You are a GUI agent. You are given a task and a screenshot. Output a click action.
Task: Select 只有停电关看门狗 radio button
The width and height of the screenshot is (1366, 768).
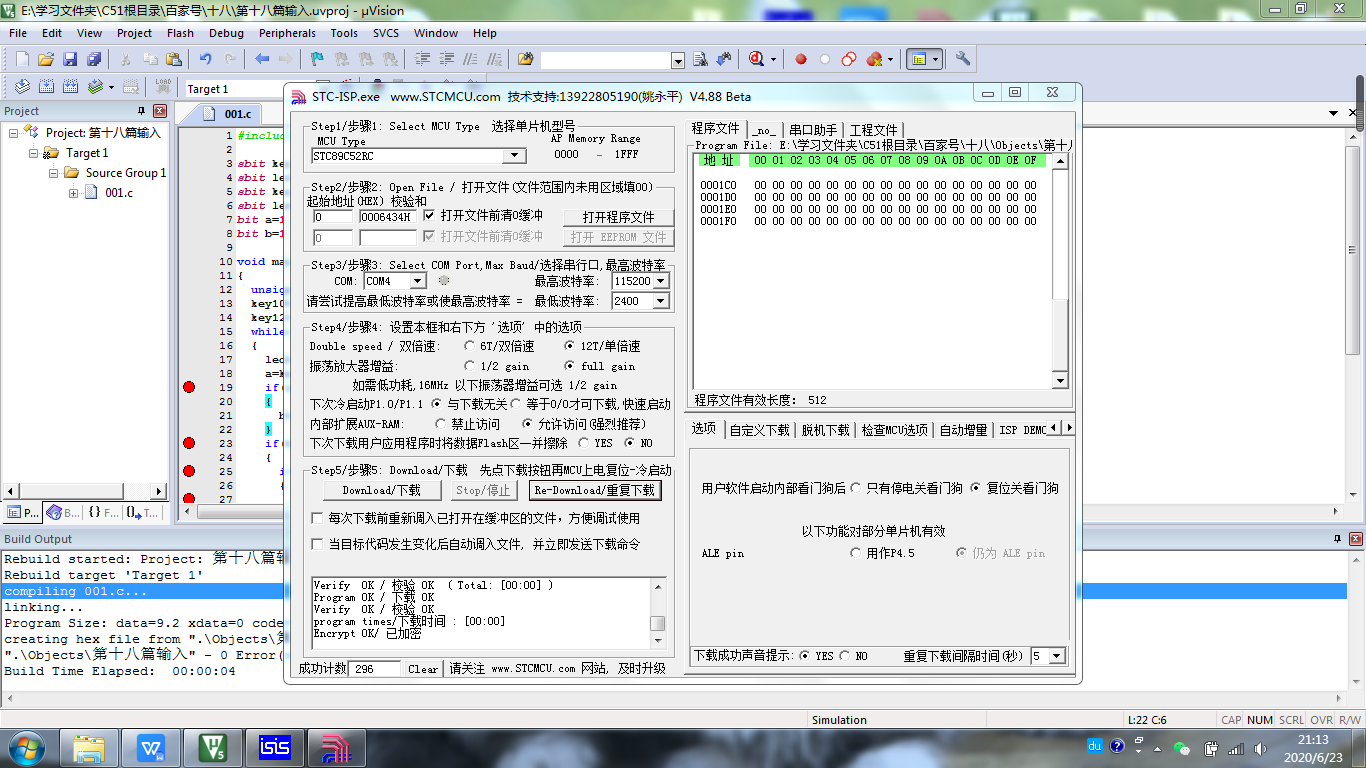click(x=856, y=488)
